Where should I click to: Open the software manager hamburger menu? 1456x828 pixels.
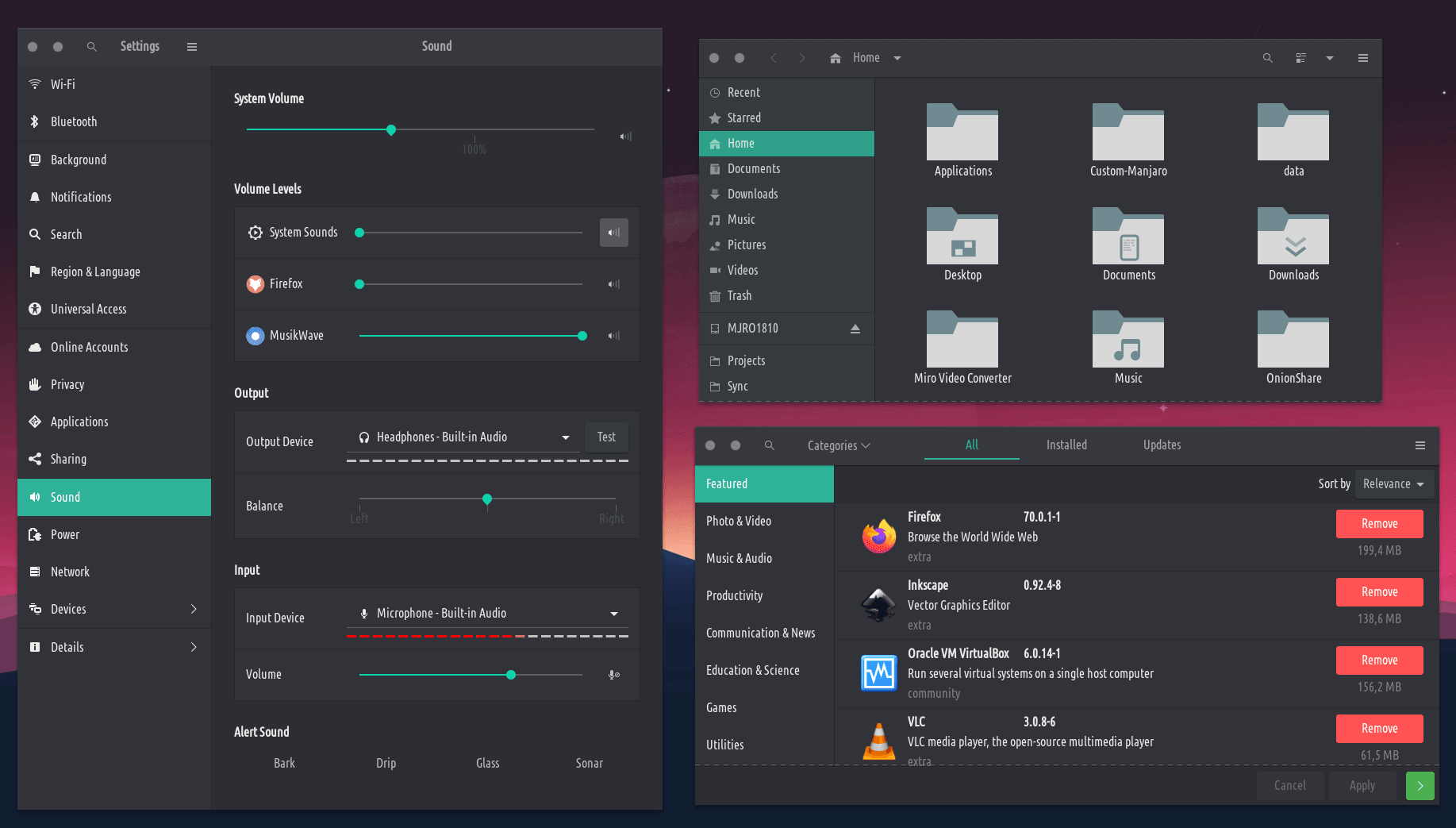coord(1420,445)
